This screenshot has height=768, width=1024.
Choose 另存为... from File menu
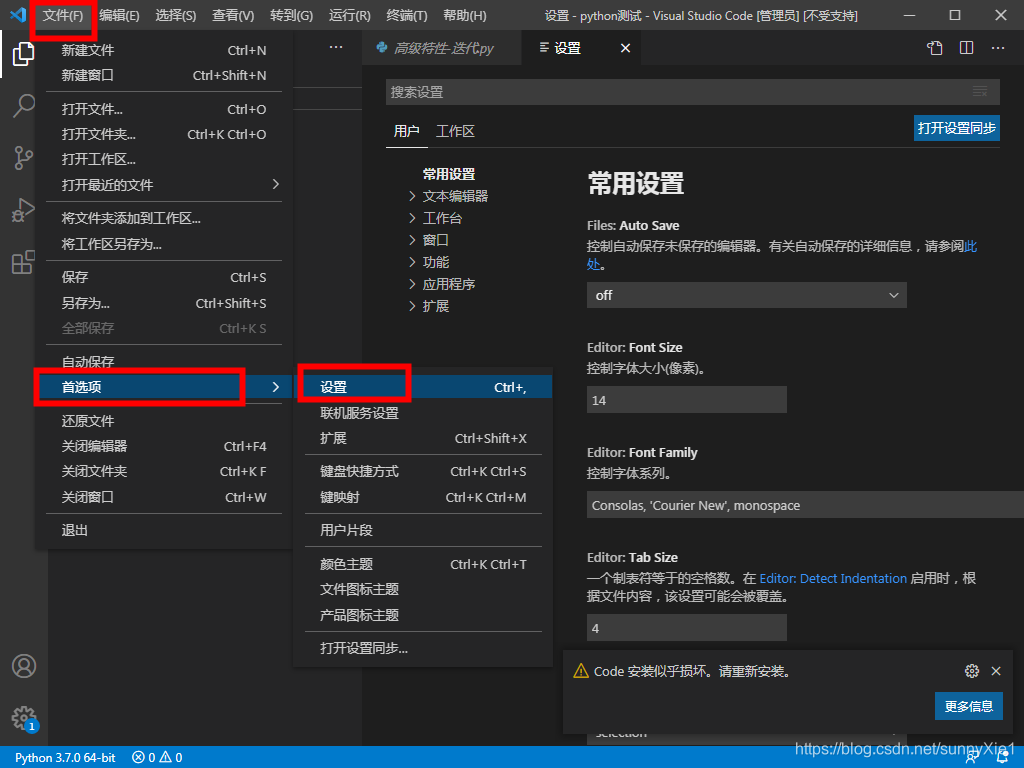tap(163, 303)
